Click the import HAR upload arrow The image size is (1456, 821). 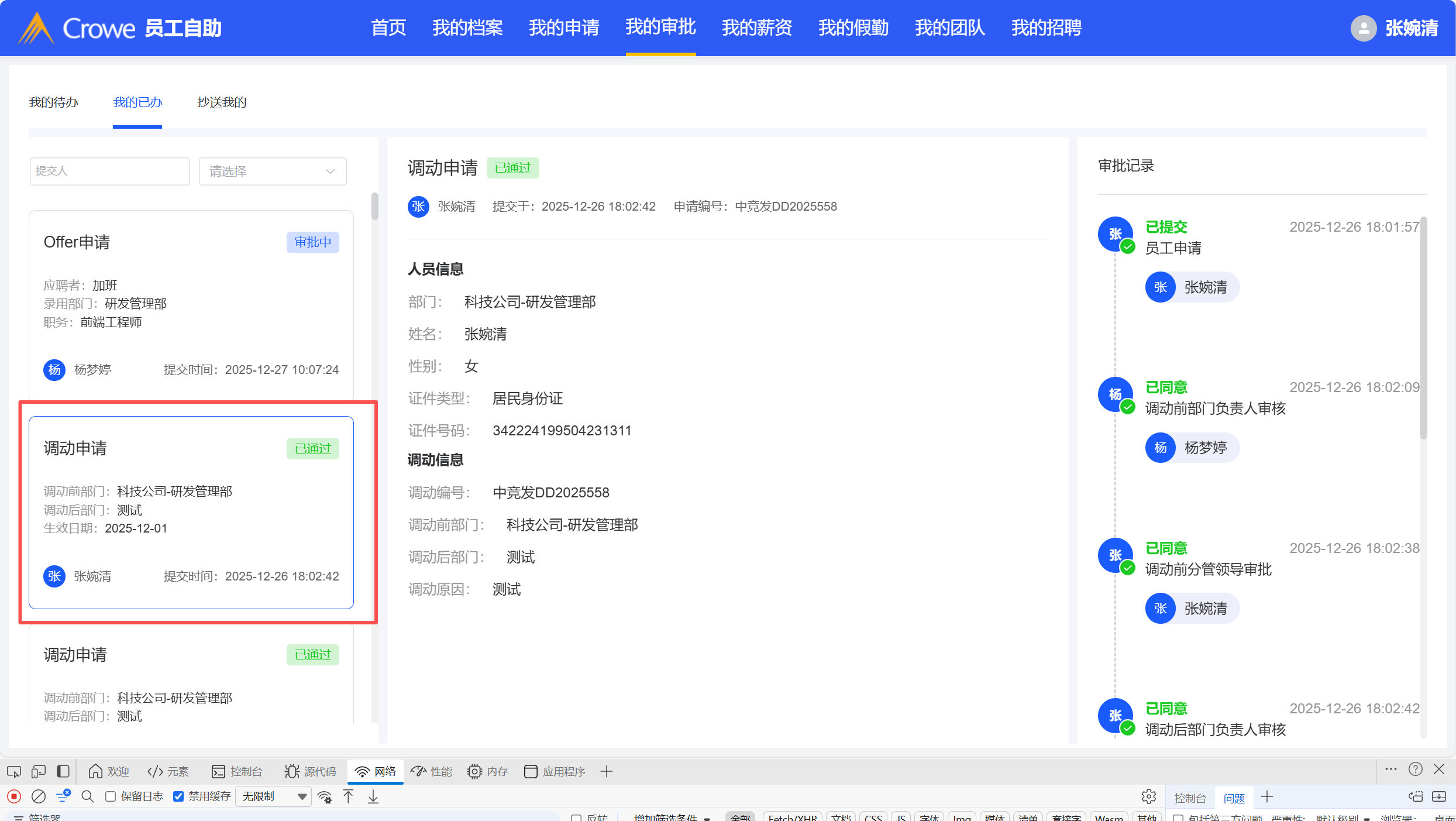(x=349, y=796)
